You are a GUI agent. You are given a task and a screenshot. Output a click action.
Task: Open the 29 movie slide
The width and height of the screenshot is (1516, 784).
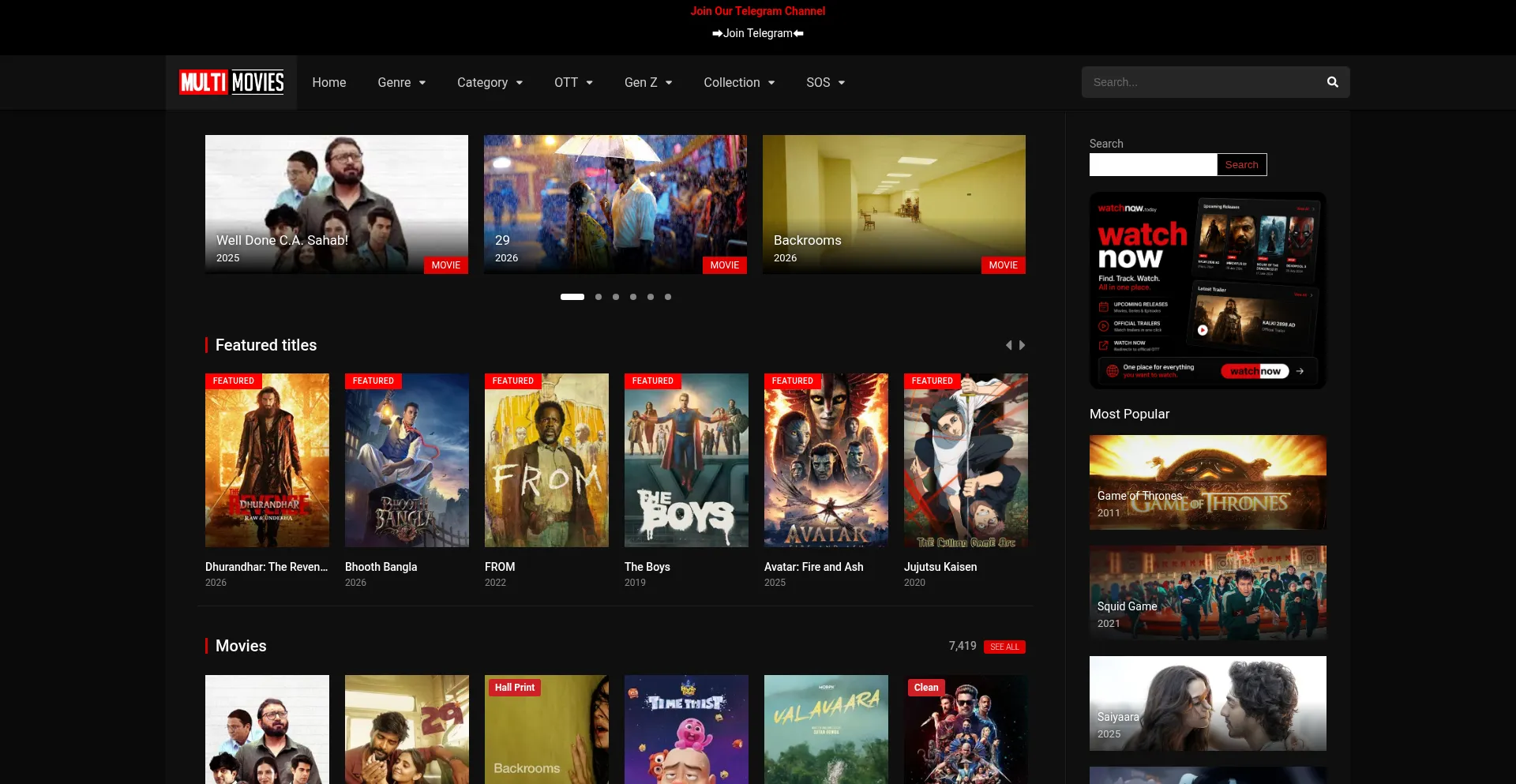pos(615,204)
